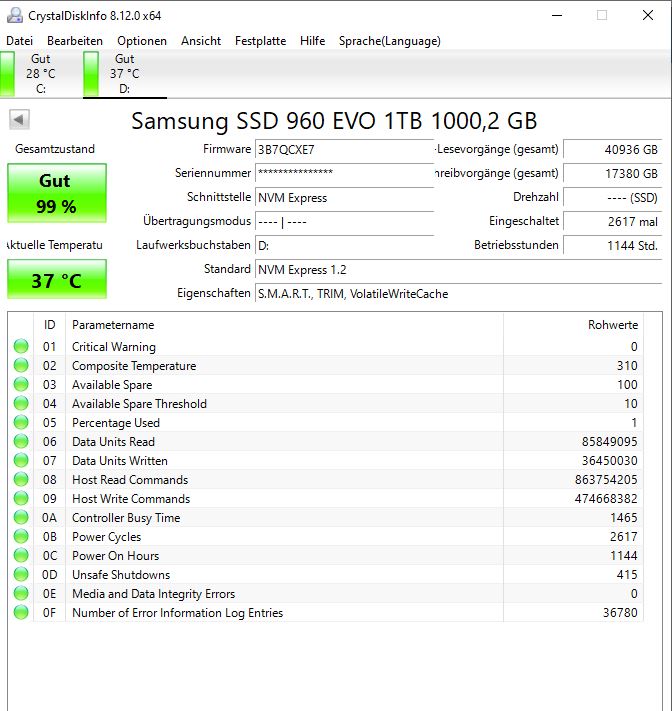Click the status dot for Power On Hours
The height and width of the screenshot is (711, 672).
[21, 555]
